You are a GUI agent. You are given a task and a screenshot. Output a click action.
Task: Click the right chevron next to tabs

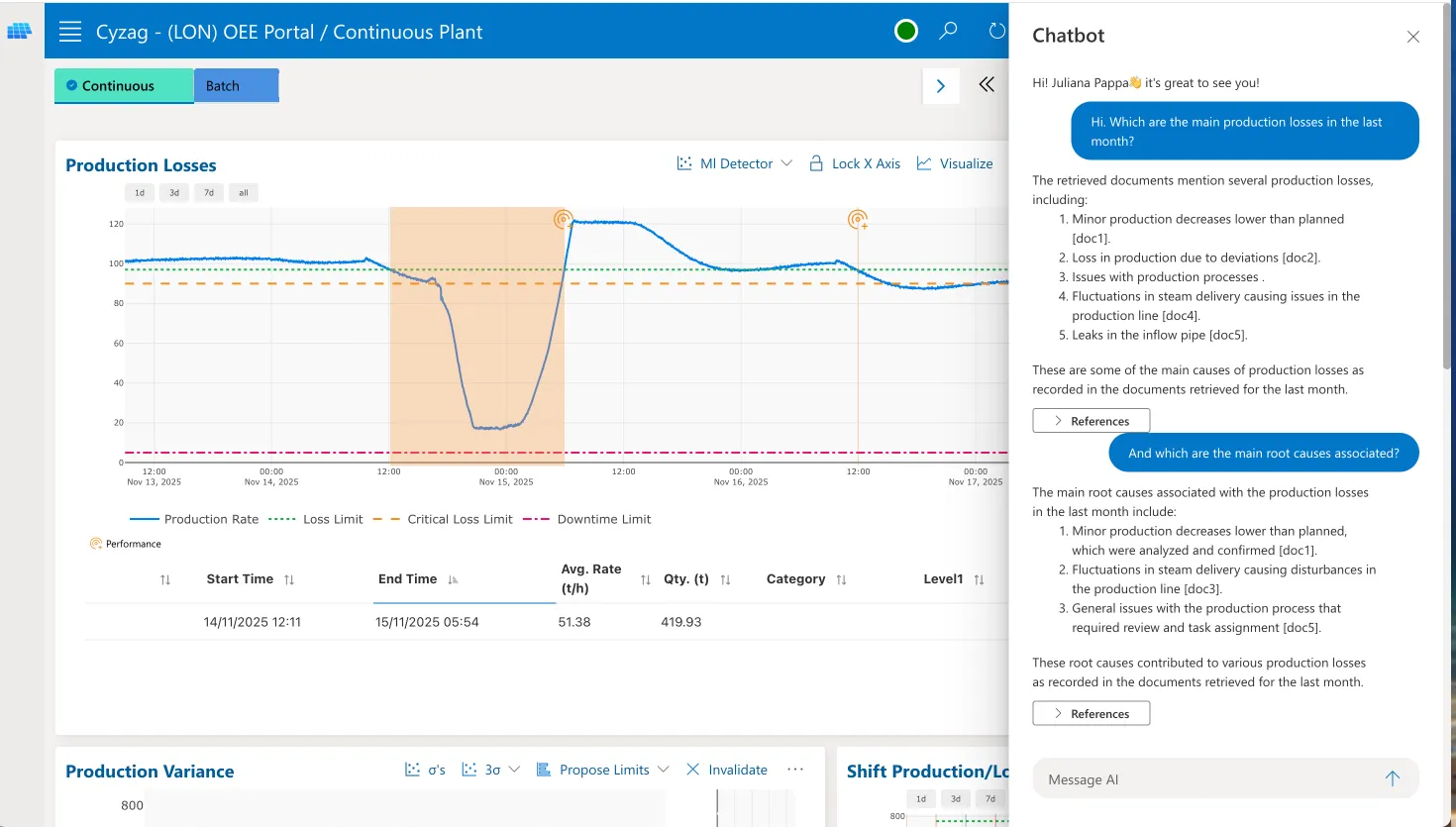(x=941, y=86)
